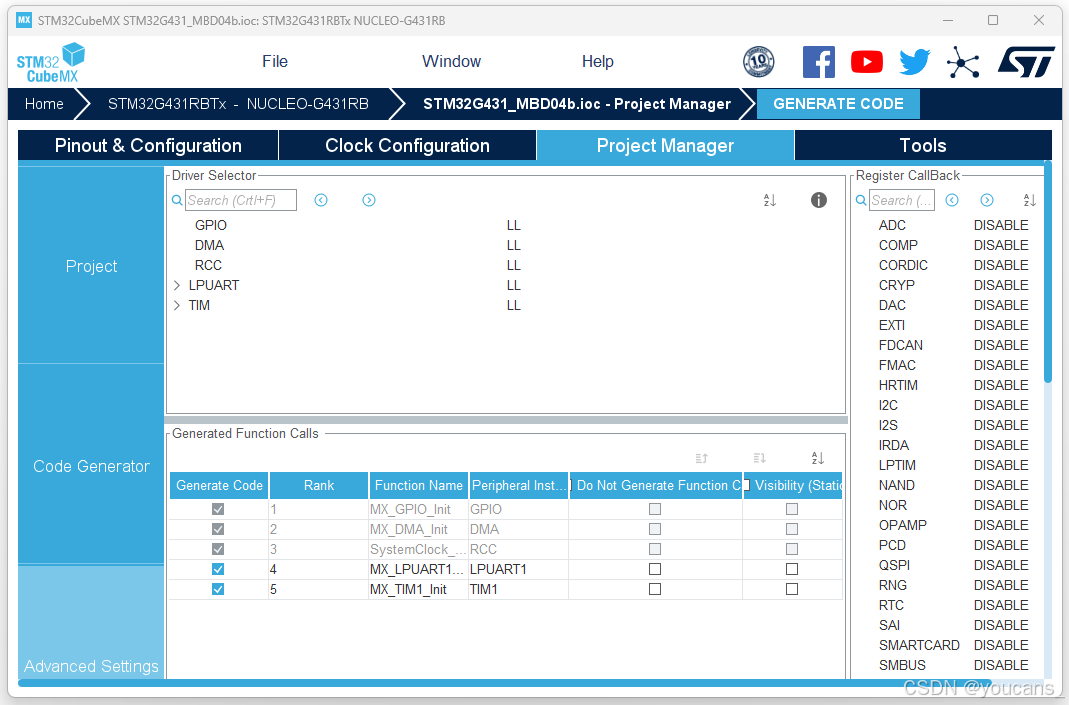Sort by Rank column header

[x=319, y=485]
